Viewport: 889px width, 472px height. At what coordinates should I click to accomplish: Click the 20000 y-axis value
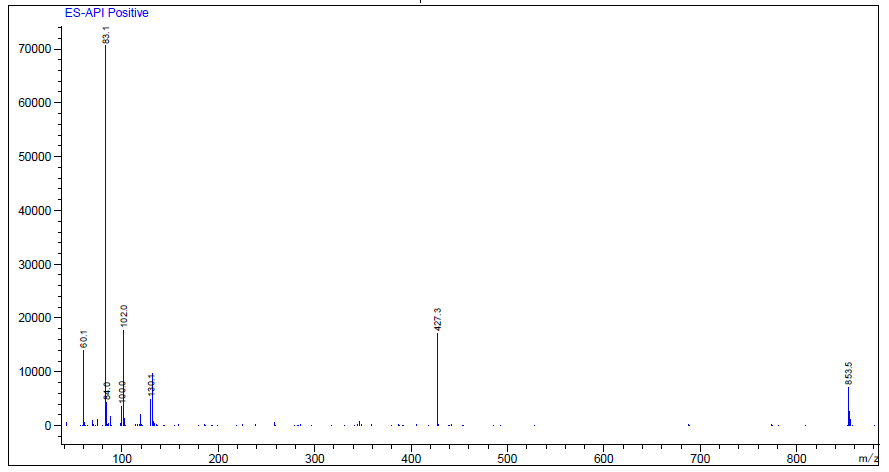pyautogui.click(x=36, y=318)
